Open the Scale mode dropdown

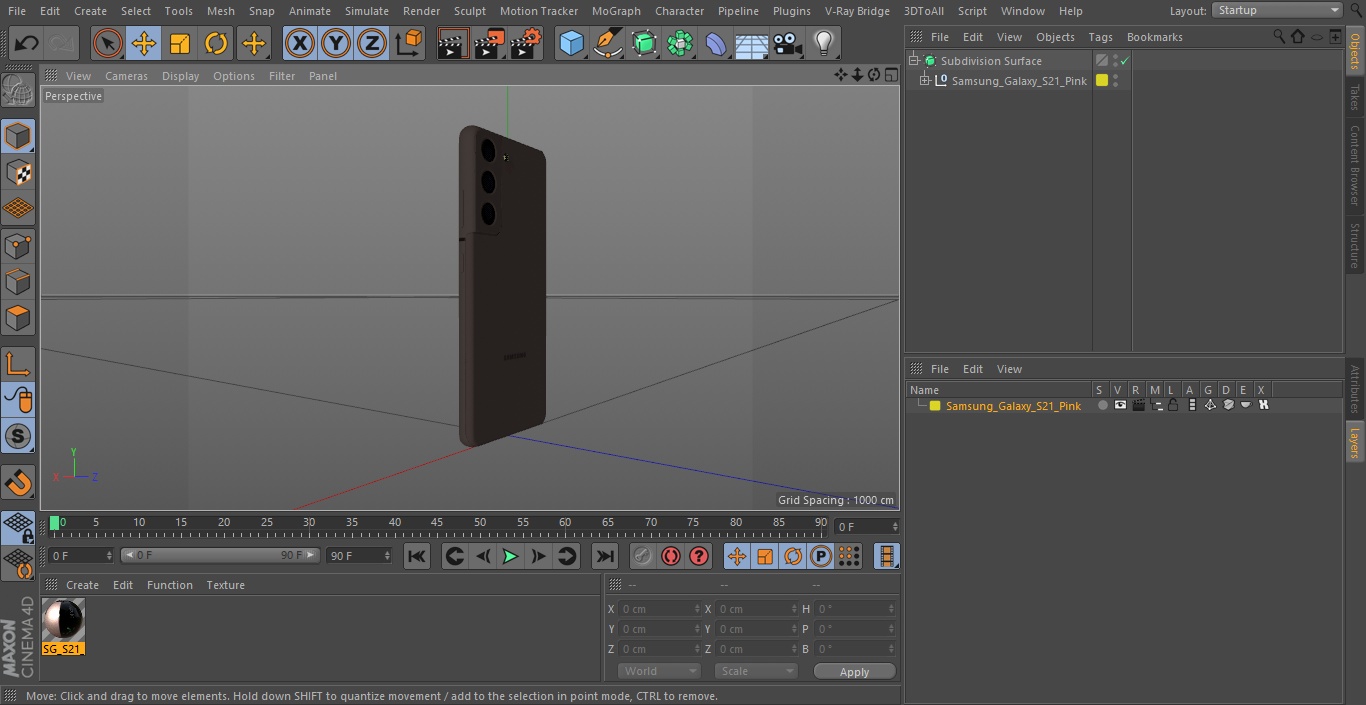[756, 671]
